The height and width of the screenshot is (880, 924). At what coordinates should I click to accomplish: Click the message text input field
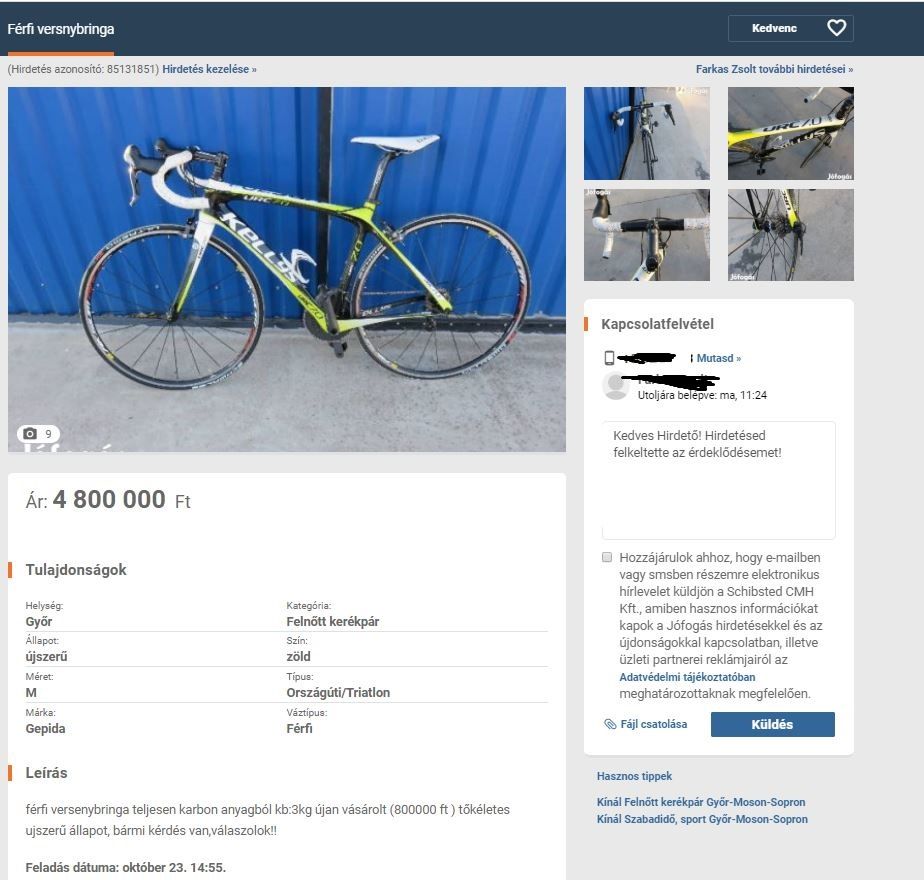(718, 480)
